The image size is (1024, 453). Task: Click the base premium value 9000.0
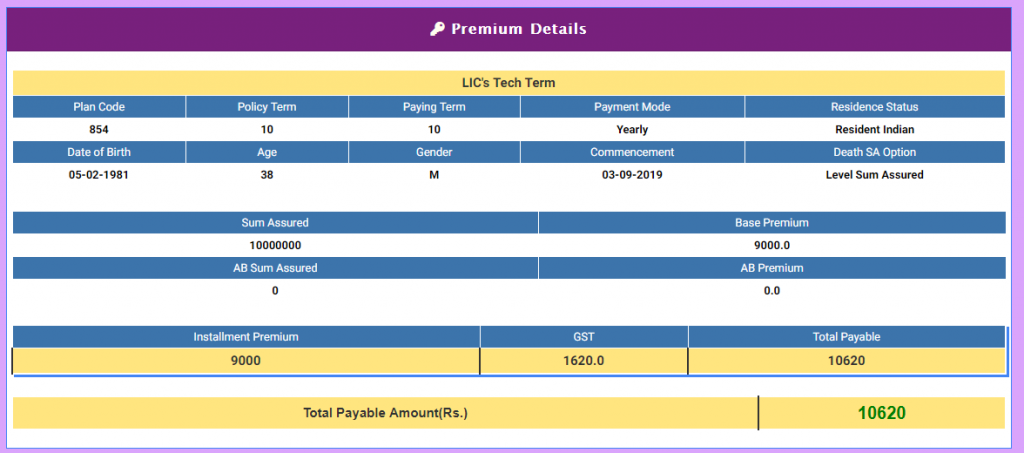point(772,245)
